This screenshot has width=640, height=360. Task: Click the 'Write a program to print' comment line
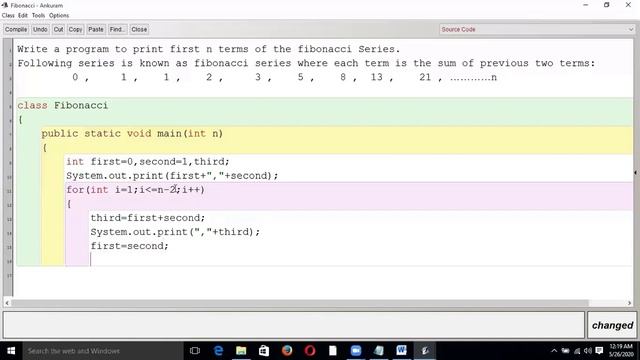click(209, 49)
